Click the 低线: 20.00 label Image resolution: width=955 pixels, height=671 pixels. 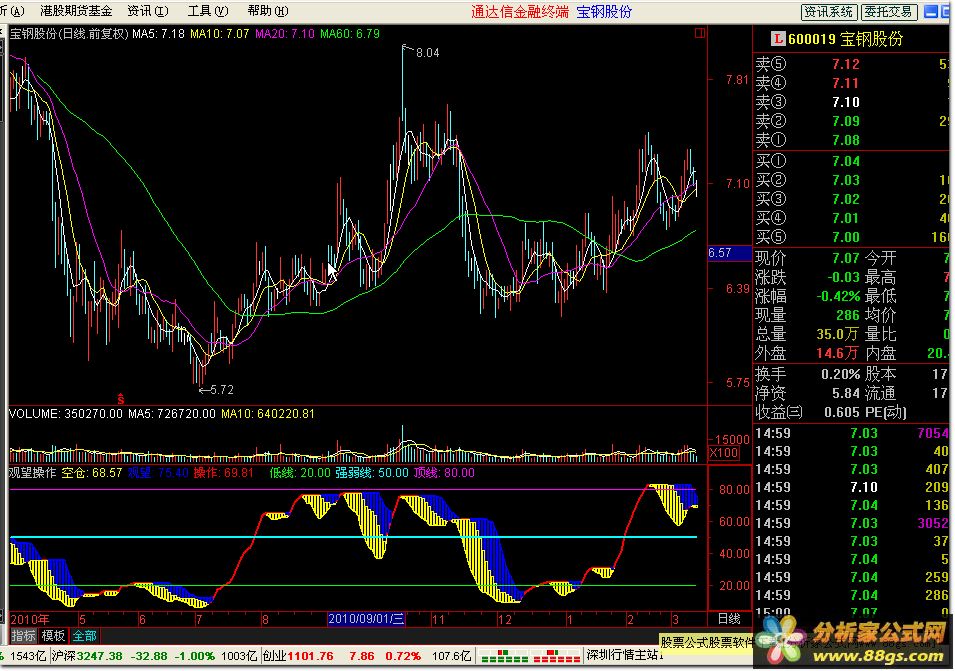click(x=300, y=473)
